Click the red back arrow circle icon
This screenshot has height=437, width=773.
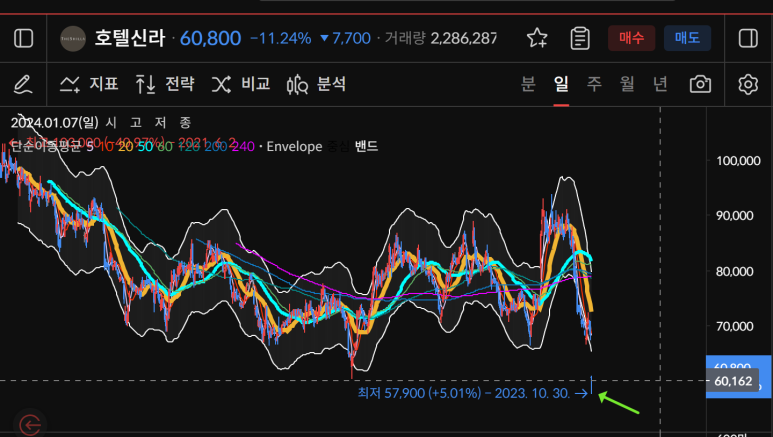[30, 424]
